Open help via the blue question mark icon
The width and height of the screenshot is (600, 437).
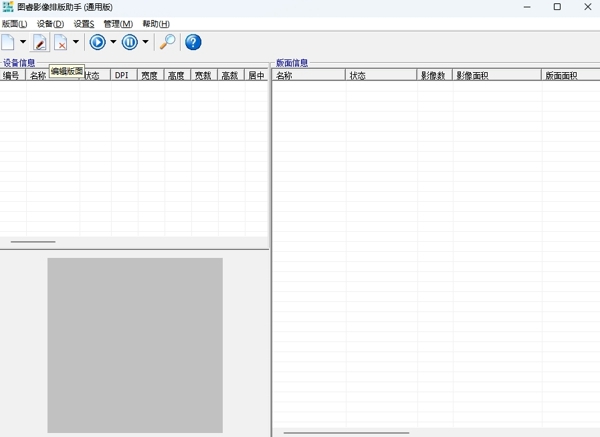(x=193, y=42)
